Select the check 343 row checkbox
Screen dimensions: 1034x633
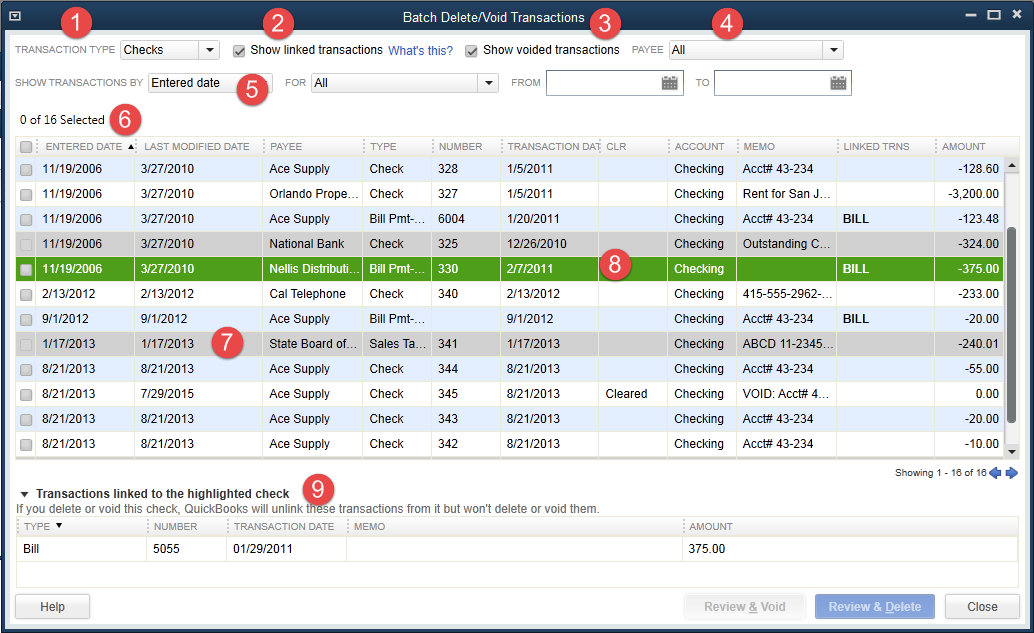[26, 419]
